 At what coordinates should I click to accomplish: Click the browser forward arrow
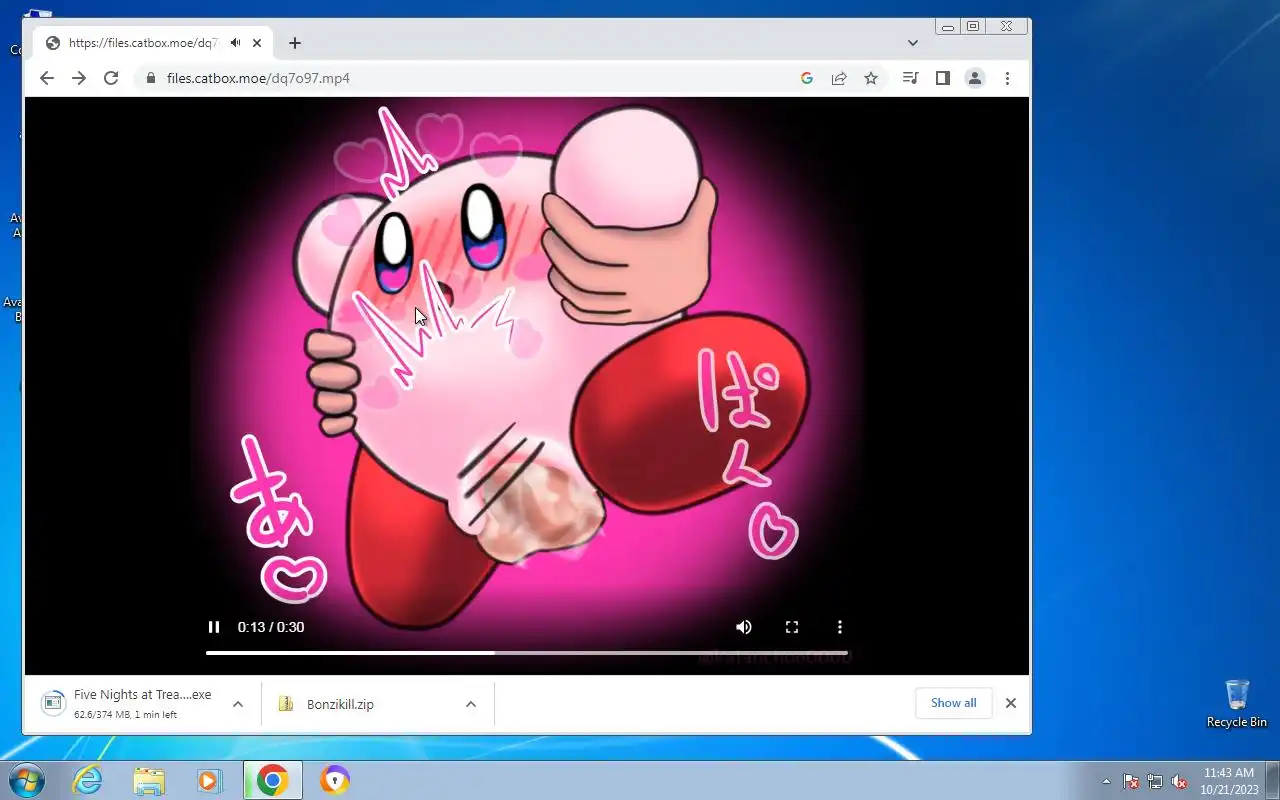pos(79,78)
